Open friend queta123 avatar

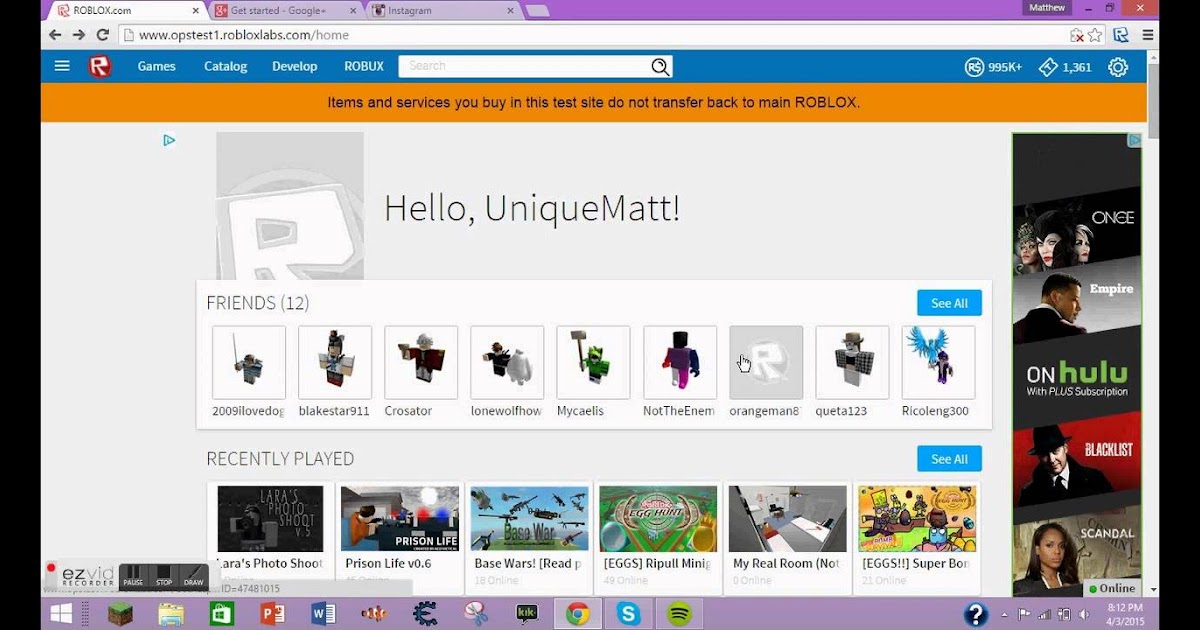click(852, 362)
